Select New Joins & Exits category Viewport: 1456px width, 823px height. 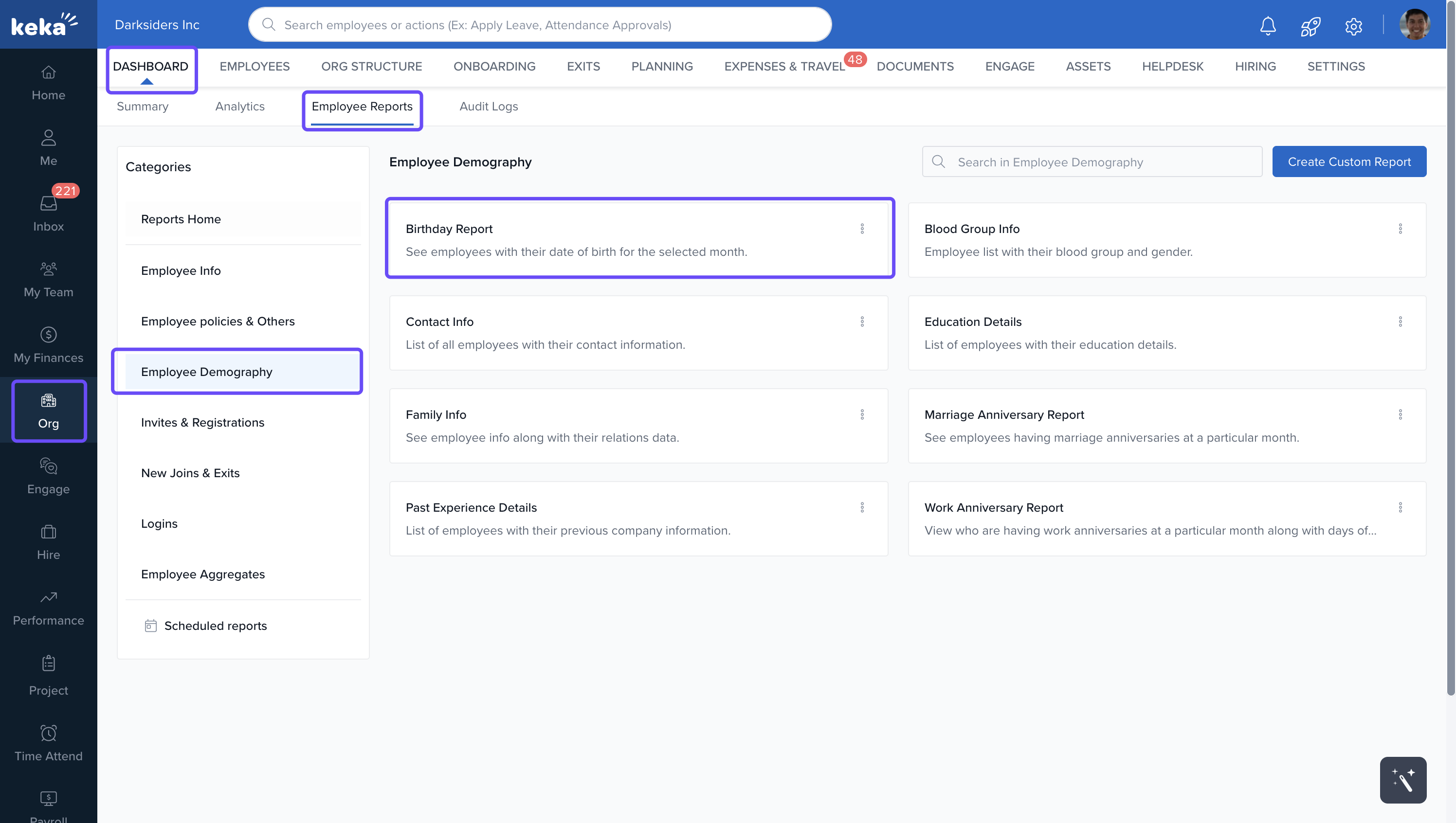(x=190, y=473)
